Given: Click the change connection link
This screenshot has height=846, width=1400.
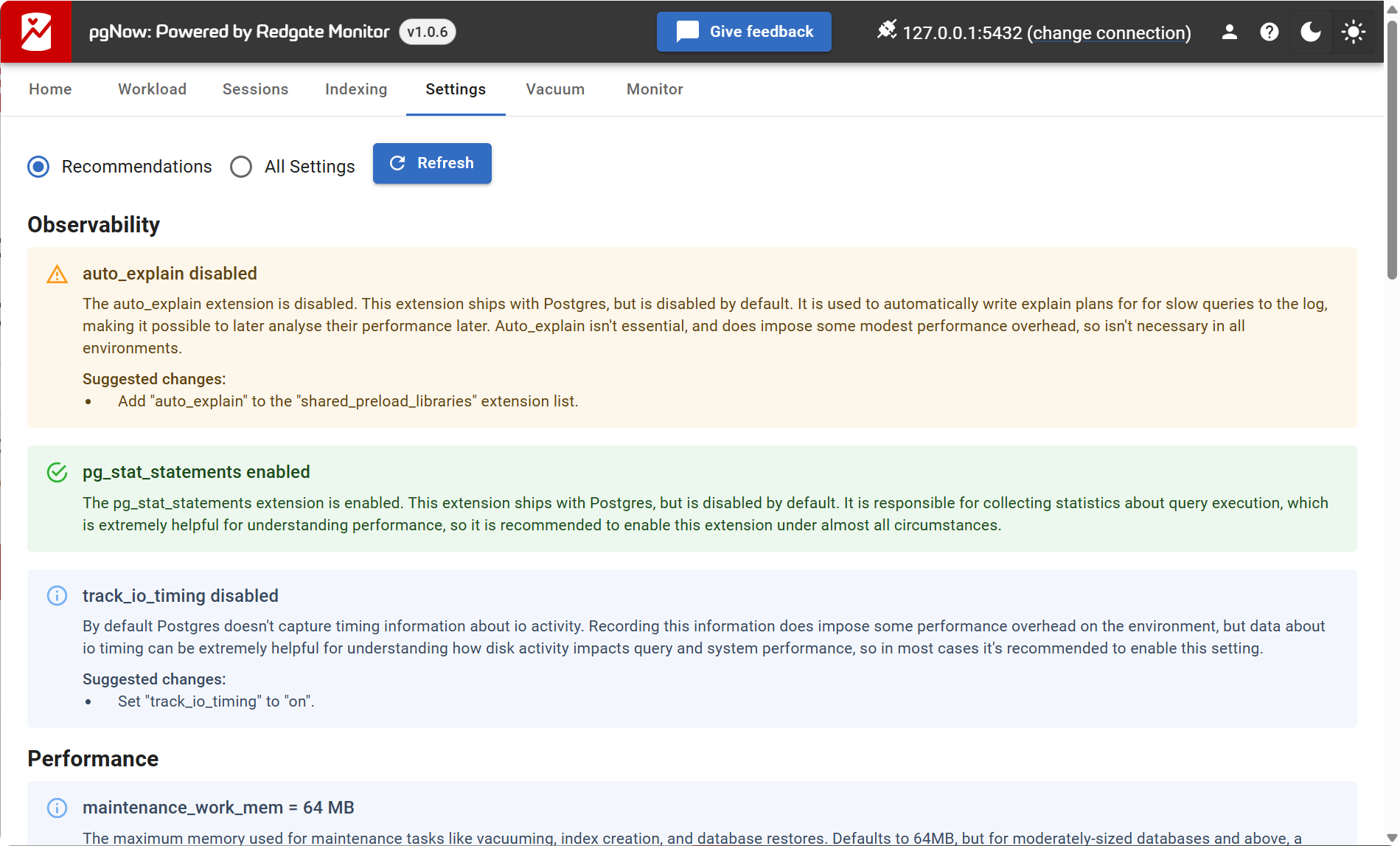Looking at the screenshot, I should coord(1109,33).
